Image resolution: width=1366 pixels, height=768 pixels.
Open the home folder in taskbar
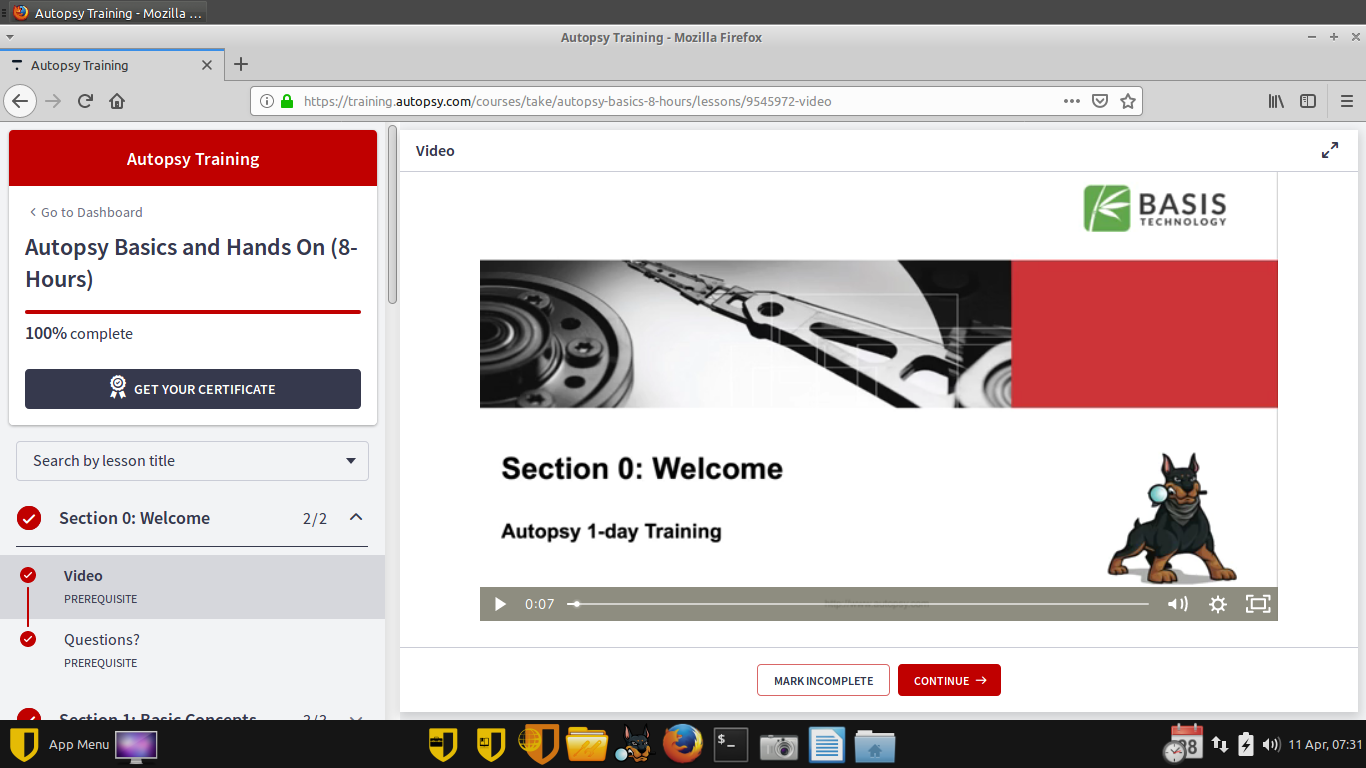875,746
